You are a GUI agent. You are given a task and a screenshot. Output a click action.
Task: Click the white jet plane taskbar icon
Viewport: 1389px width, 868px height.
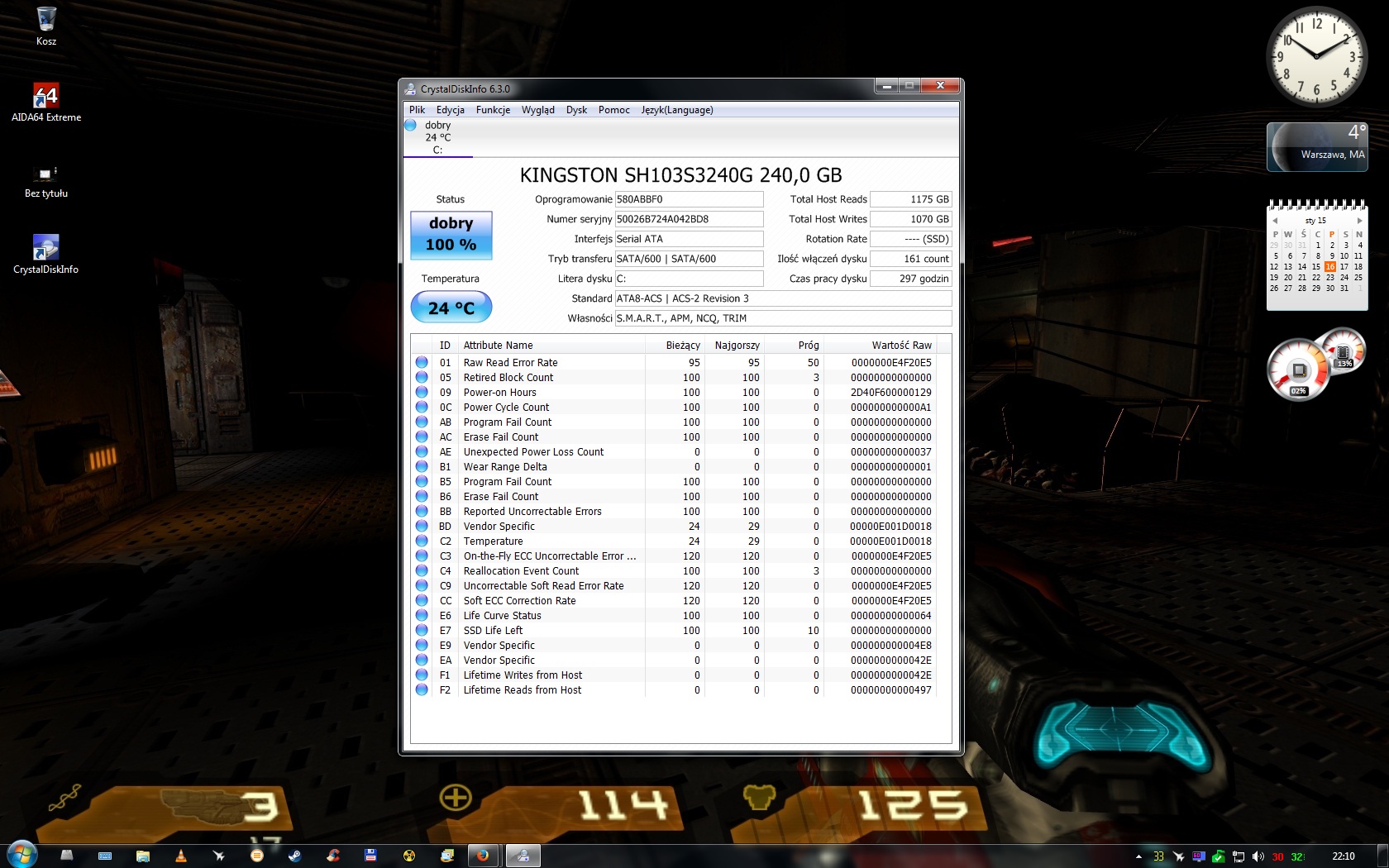point(219,856)
